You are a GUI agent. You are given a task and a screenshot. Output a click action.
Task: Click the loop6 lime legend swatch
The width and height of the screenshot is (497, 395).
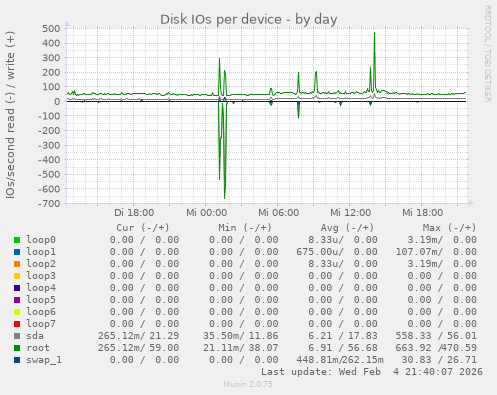(17, 312)
